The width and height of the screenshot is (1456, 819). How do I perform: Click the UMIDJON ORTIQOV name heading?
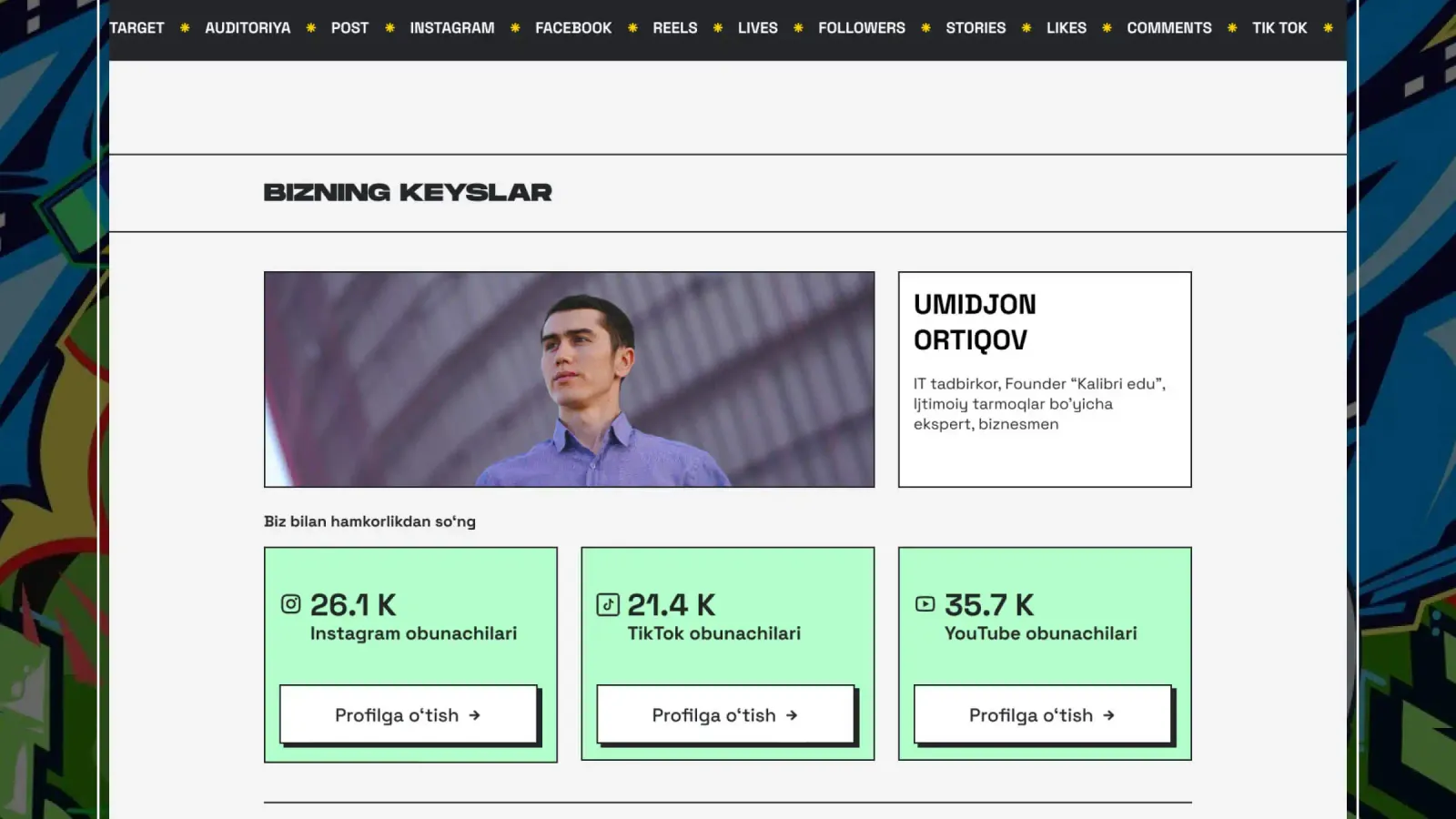coord(975,322)
